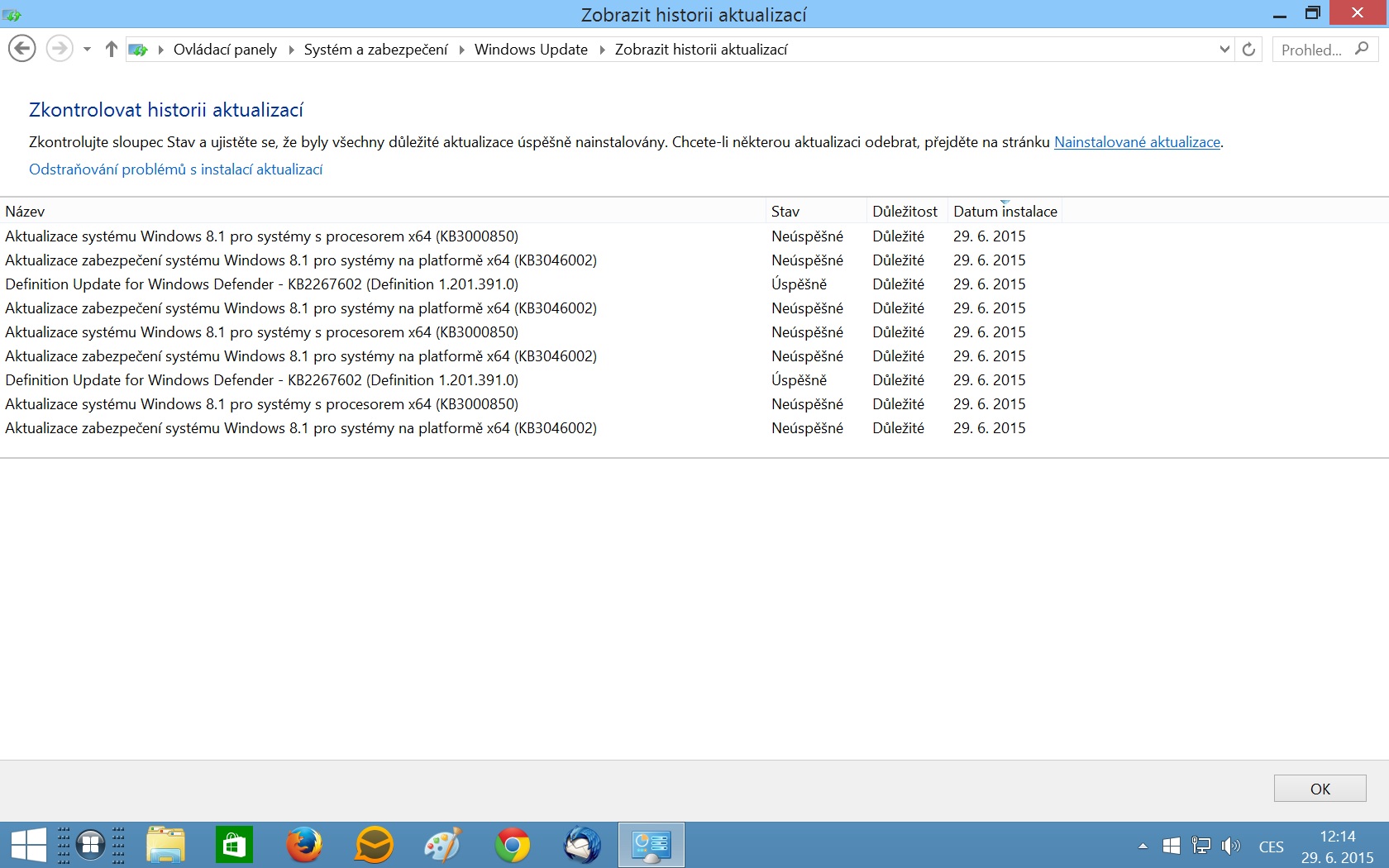Image resolution: width=1389 pixels, height=868 pixels.
Task: Confirm with the OK button
Action: [x=1320, y=789]
